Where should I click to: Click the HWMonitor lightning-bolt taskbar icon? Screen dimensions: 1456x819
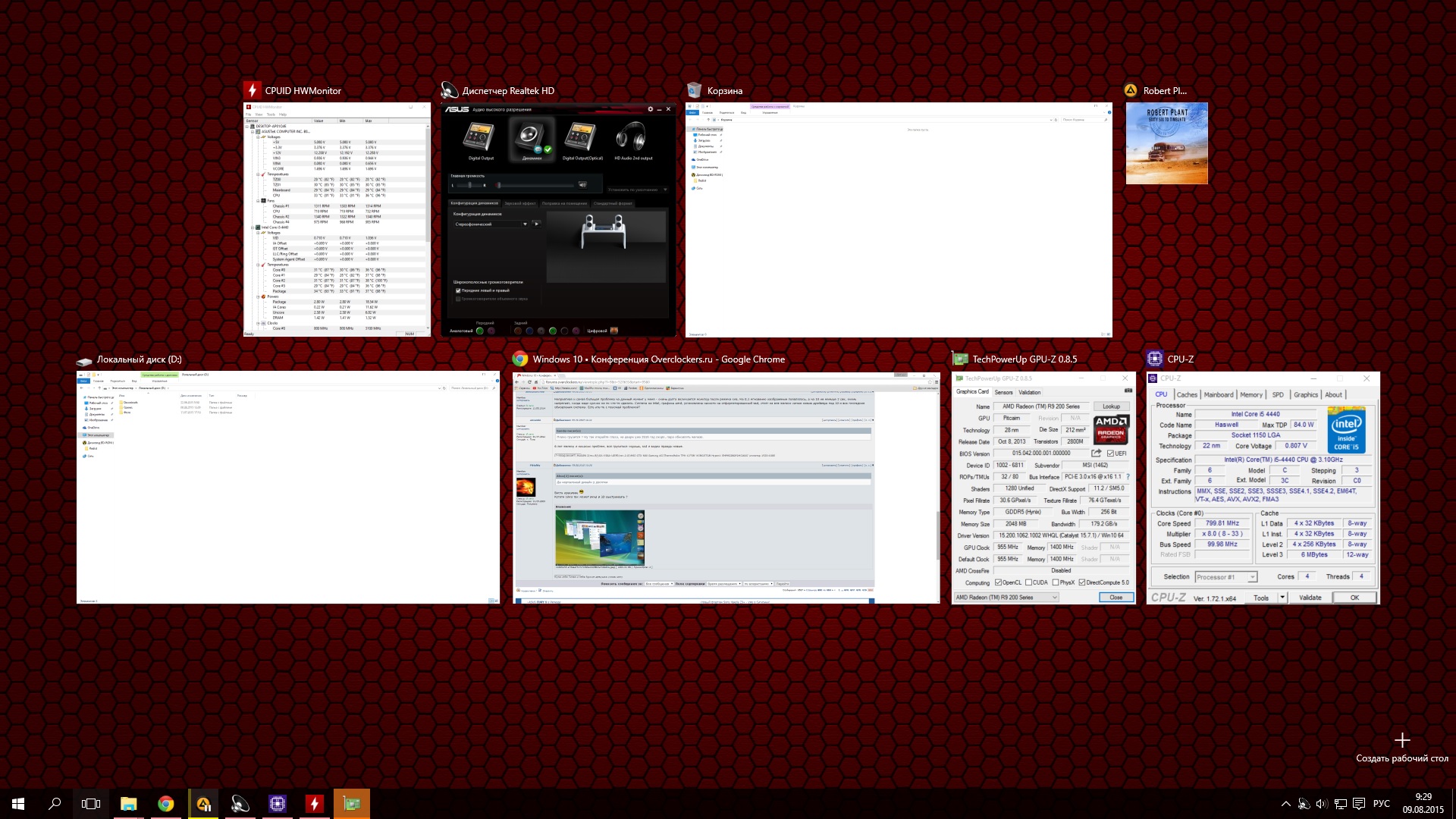314,804
